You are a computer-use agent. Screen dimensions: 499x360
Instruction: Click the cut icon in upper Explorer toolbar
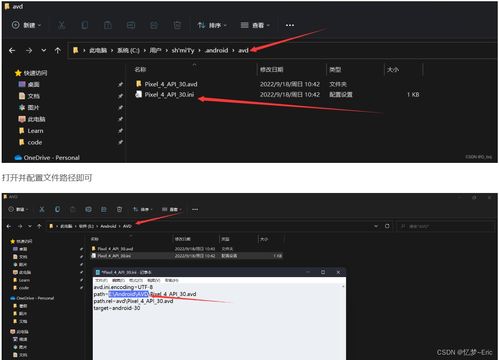pyautogui.click(x=62, y=25)
